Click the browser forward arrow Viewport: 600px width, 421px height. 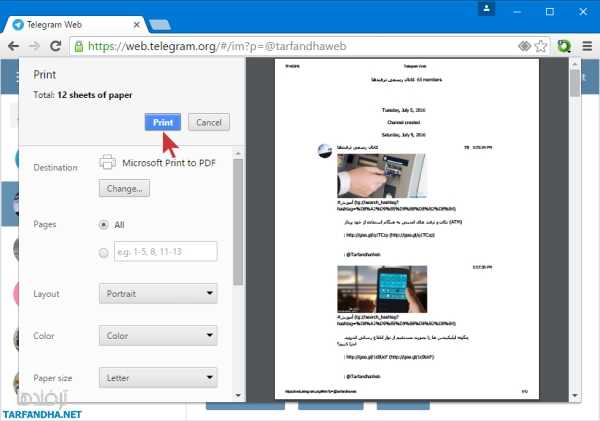34,46
